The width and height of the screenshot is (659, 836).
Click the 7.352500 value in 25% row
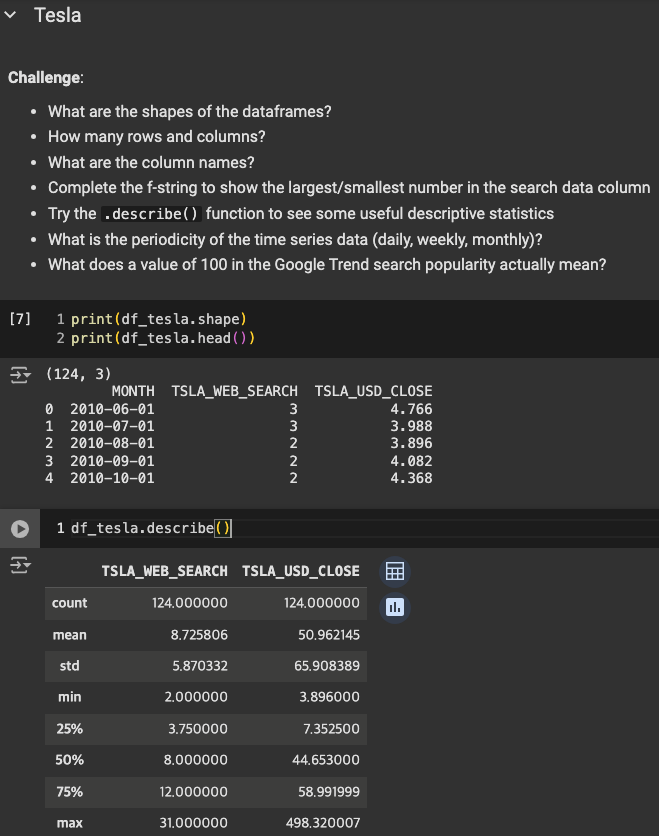click(331, 729)
